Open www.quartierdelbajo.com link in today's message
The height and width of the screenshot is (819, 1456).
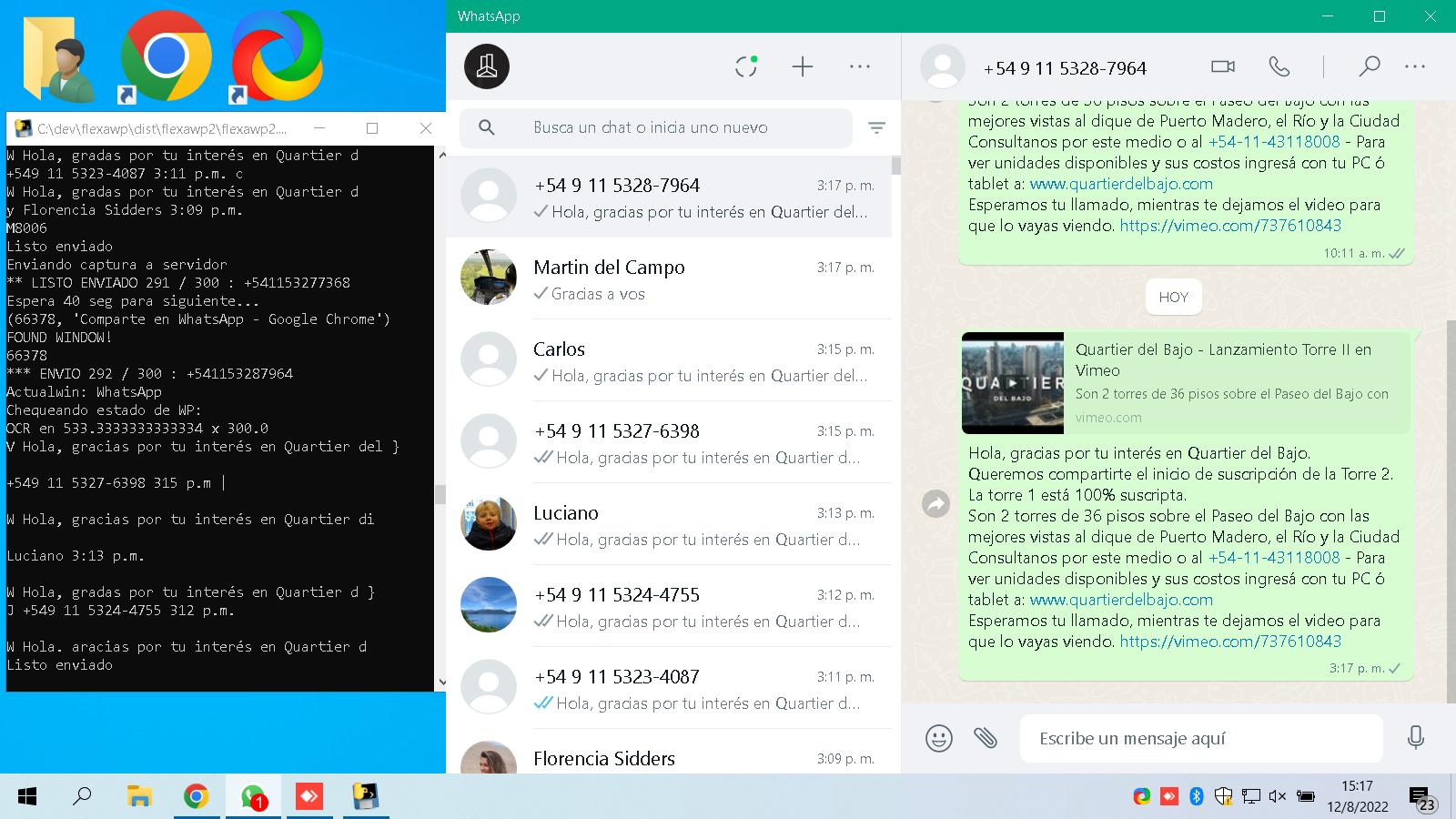pos(1121,600)
